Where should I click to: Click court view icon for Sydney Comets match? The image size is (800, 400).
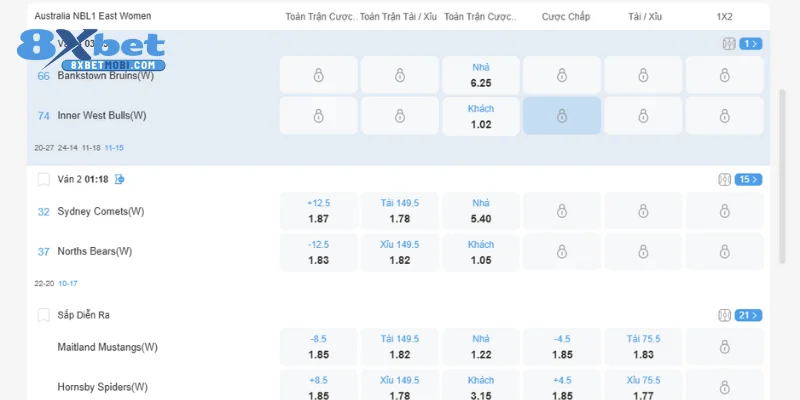tap(724, 180)
